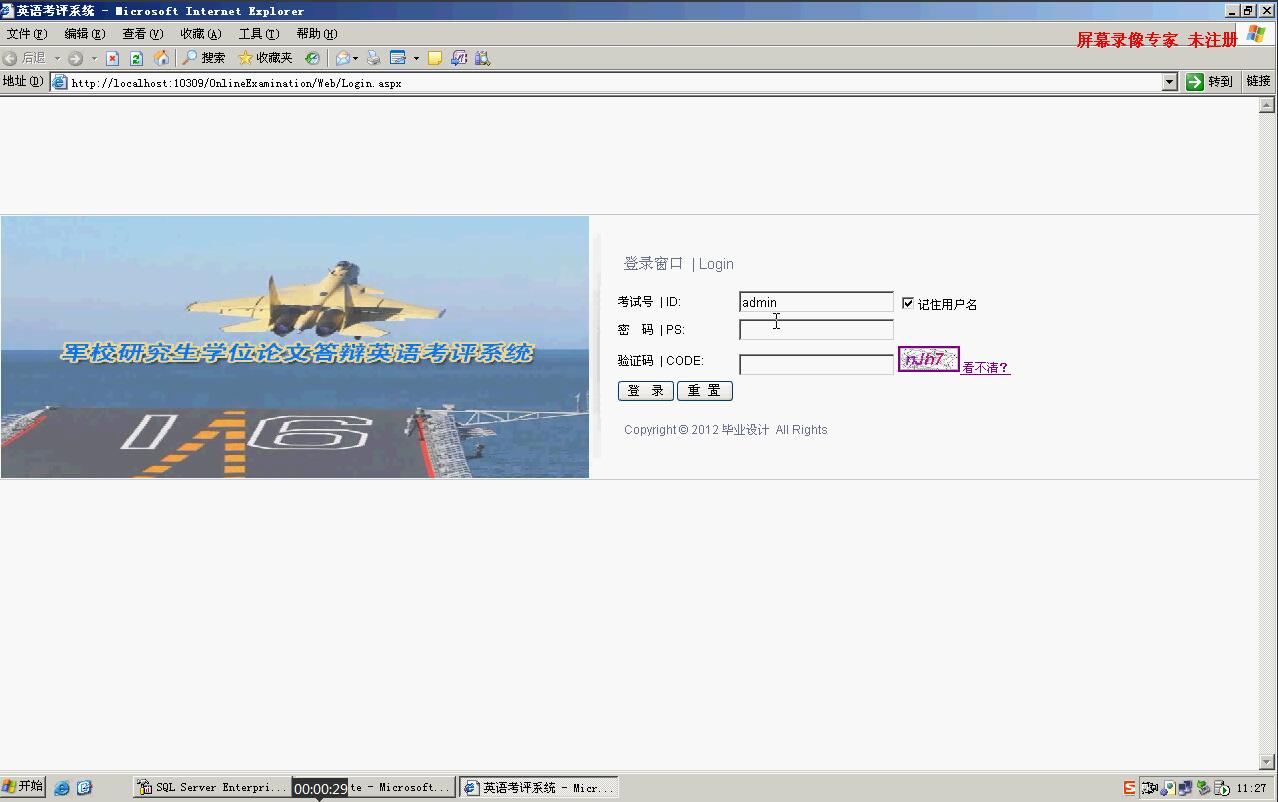Image resolution: width=1278 pixels, height=802 pixels.
Task: Open the 收藏(A) menu
Action: coord(201,34)
